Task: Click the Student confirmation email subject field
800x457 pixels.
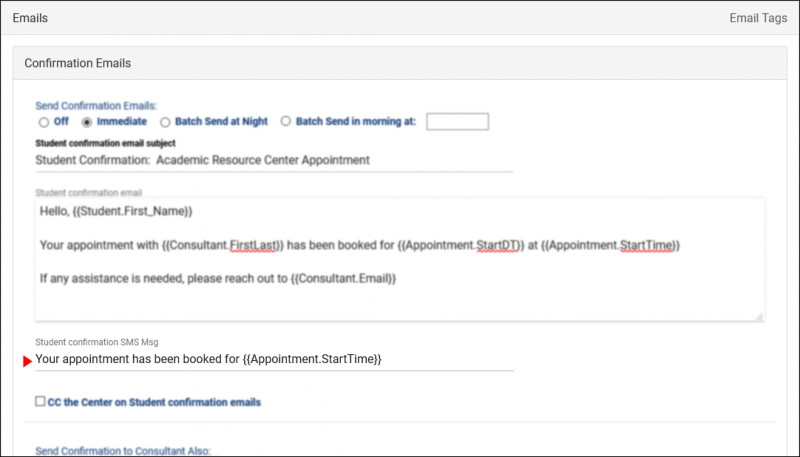Action: pos(273,160)
